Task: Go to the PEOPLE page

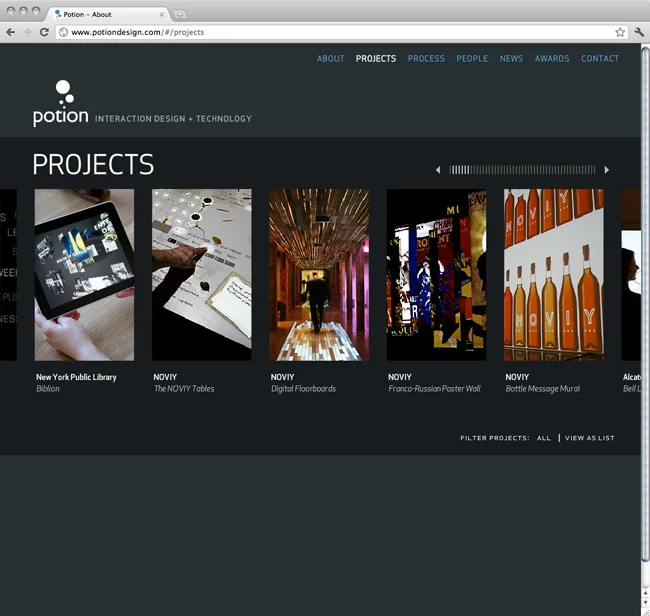Action: [472, 58]
